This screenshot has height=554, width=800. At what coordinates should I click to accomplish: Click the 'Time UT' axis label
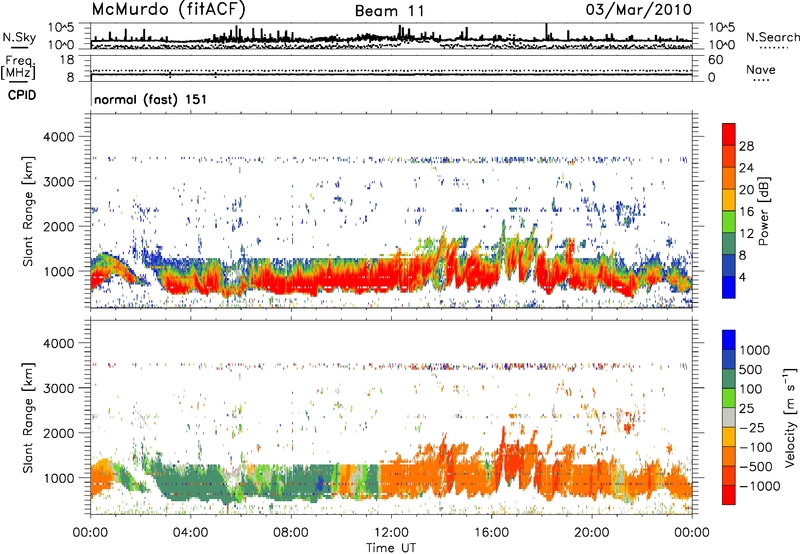(x=391, y=548)
